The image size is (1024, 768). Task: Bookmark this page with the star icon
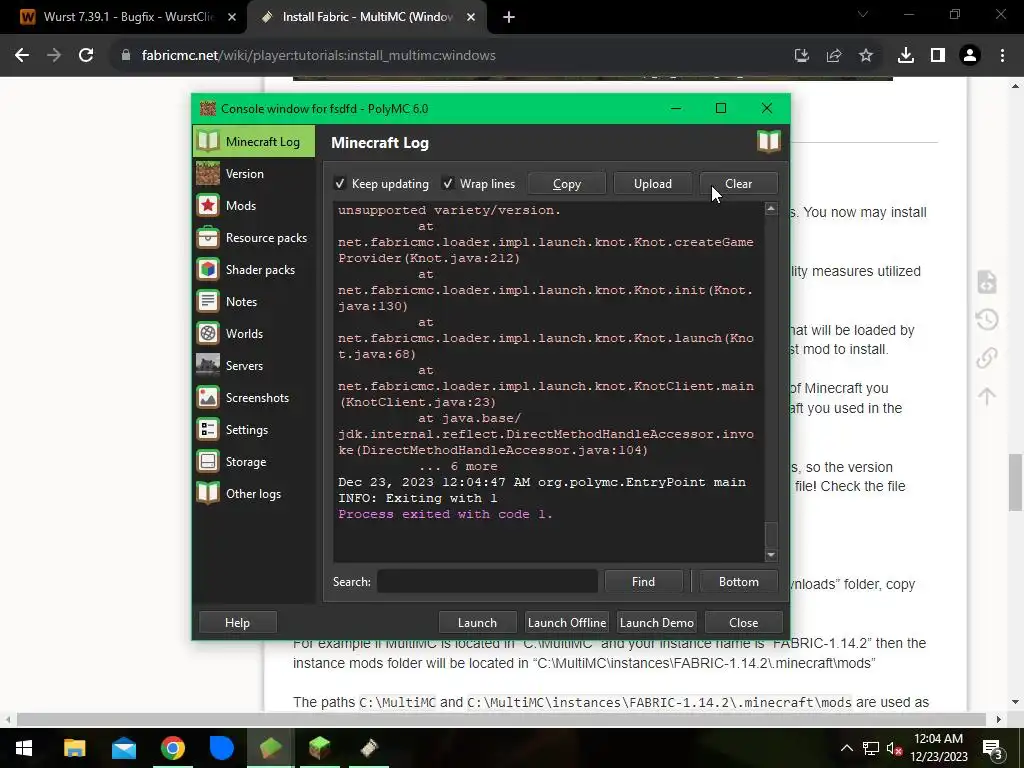866,56
